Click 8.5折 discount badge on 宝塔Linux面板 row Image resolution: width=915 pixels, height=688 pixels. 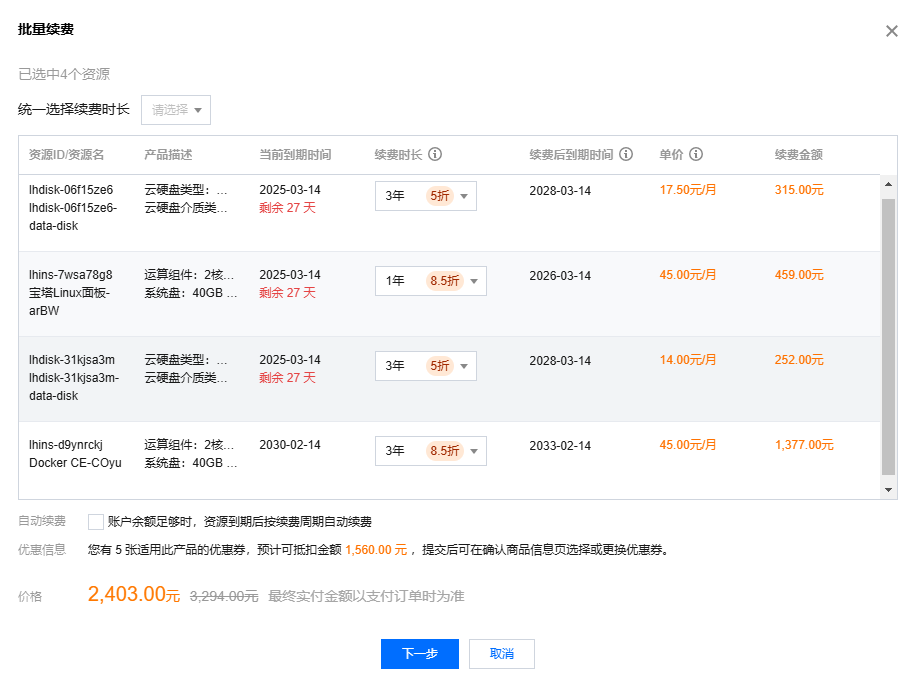(x=443, y=281)
